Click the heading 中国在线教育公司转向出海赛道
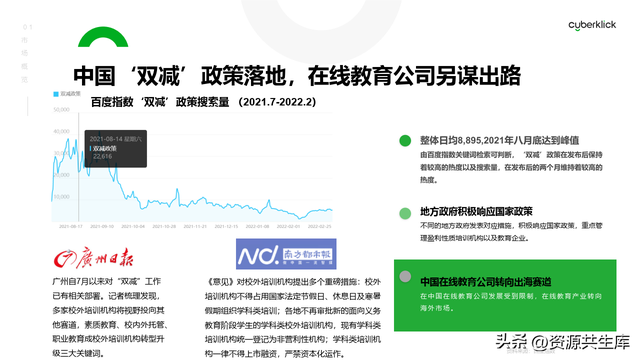 point(486,282)
